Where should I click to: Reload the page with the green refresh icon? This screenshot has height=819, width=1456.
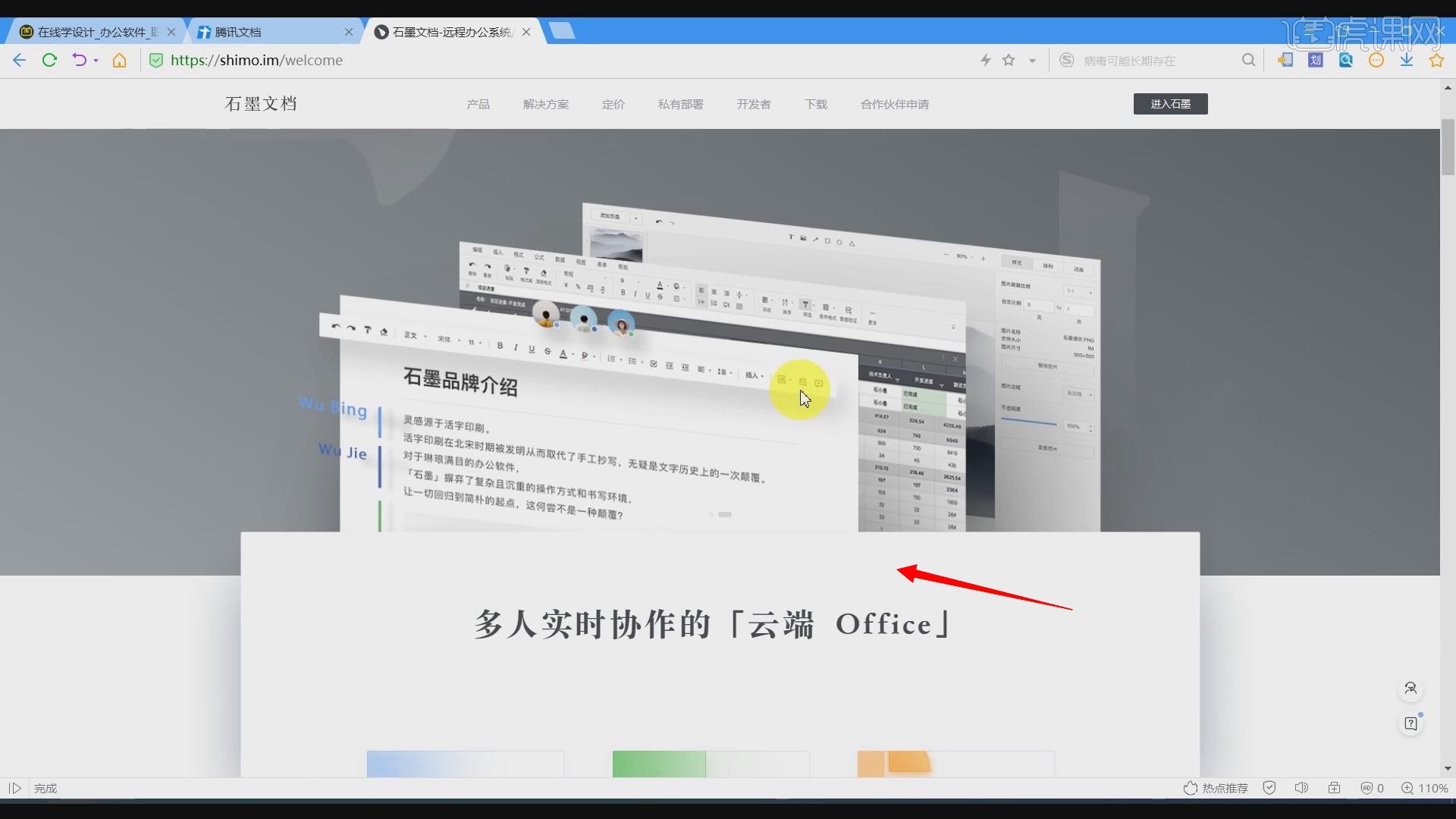click(49, 60)
